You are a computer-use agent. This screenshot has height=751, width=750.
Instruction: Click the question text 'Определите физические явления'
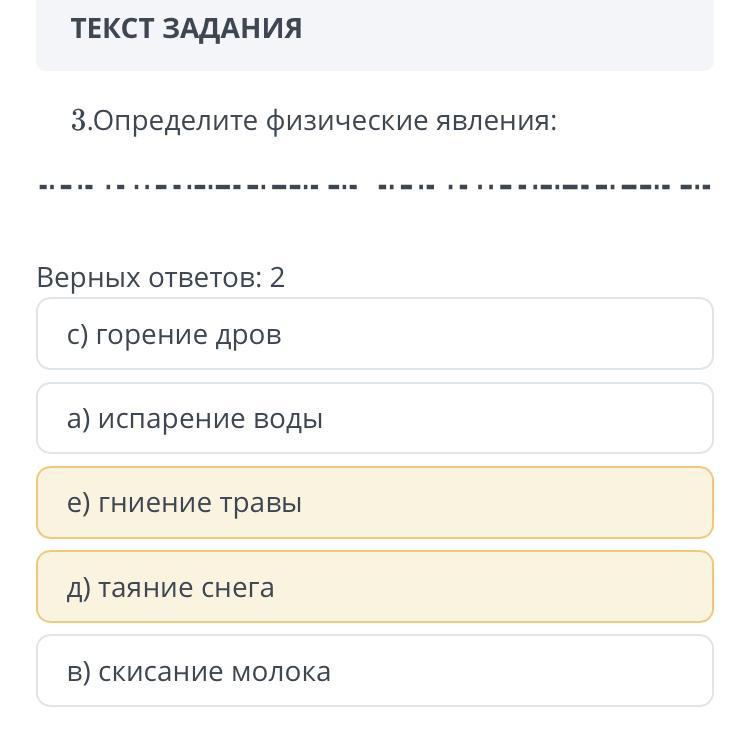click(x=326, y=121)
